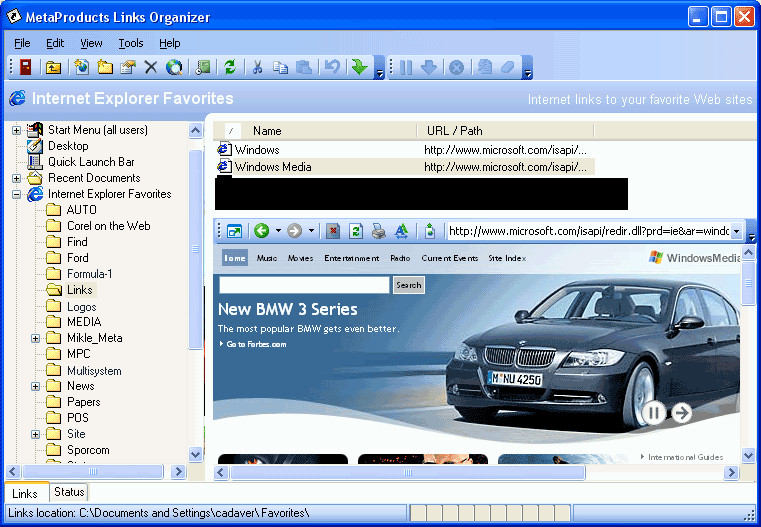Screen dimensions: 761x527
Task: Go back in the preview browser
Action: coord(262,231)
